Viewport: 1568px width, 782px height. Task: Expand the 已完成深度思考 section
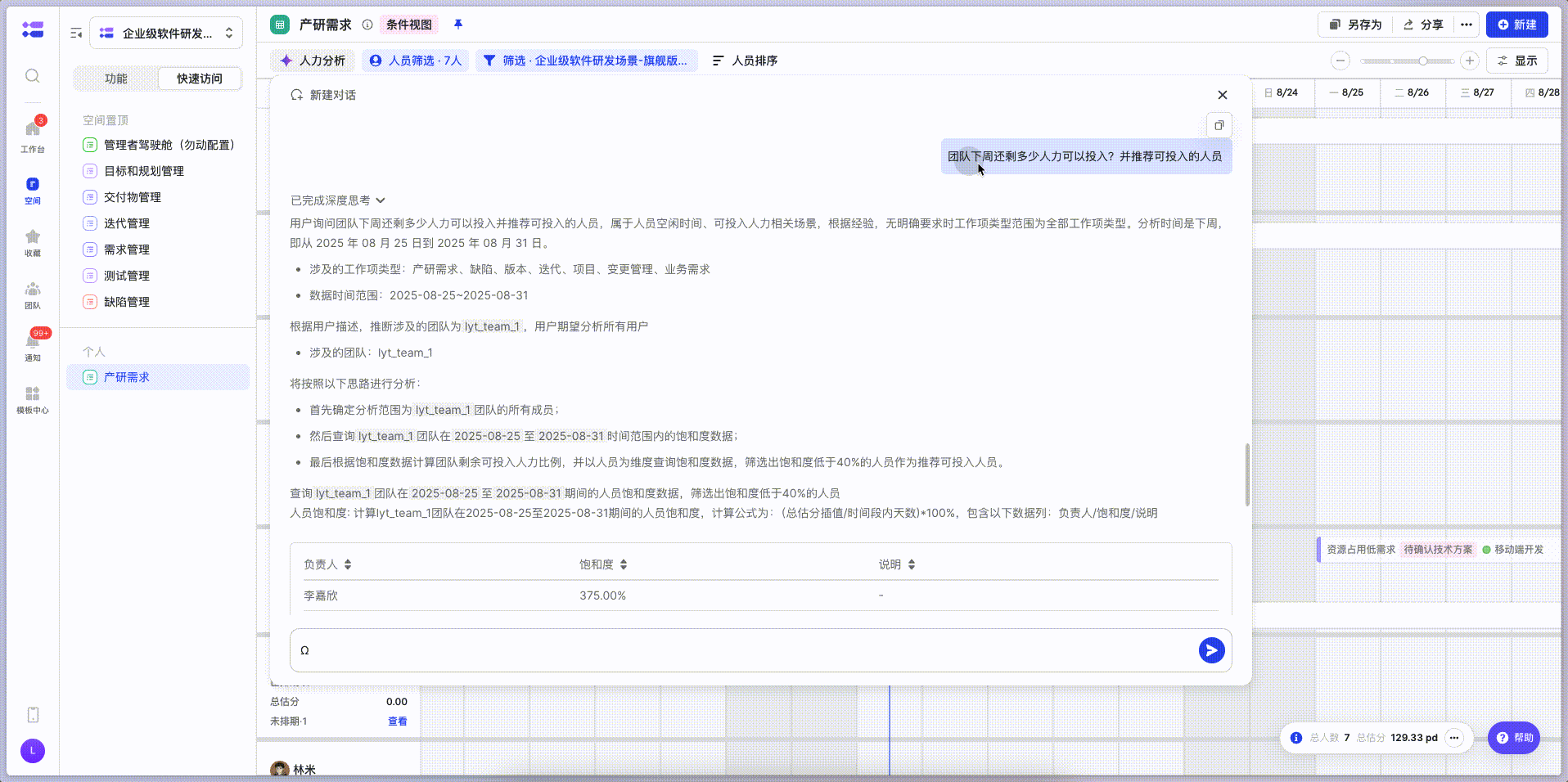coord(337,200)
